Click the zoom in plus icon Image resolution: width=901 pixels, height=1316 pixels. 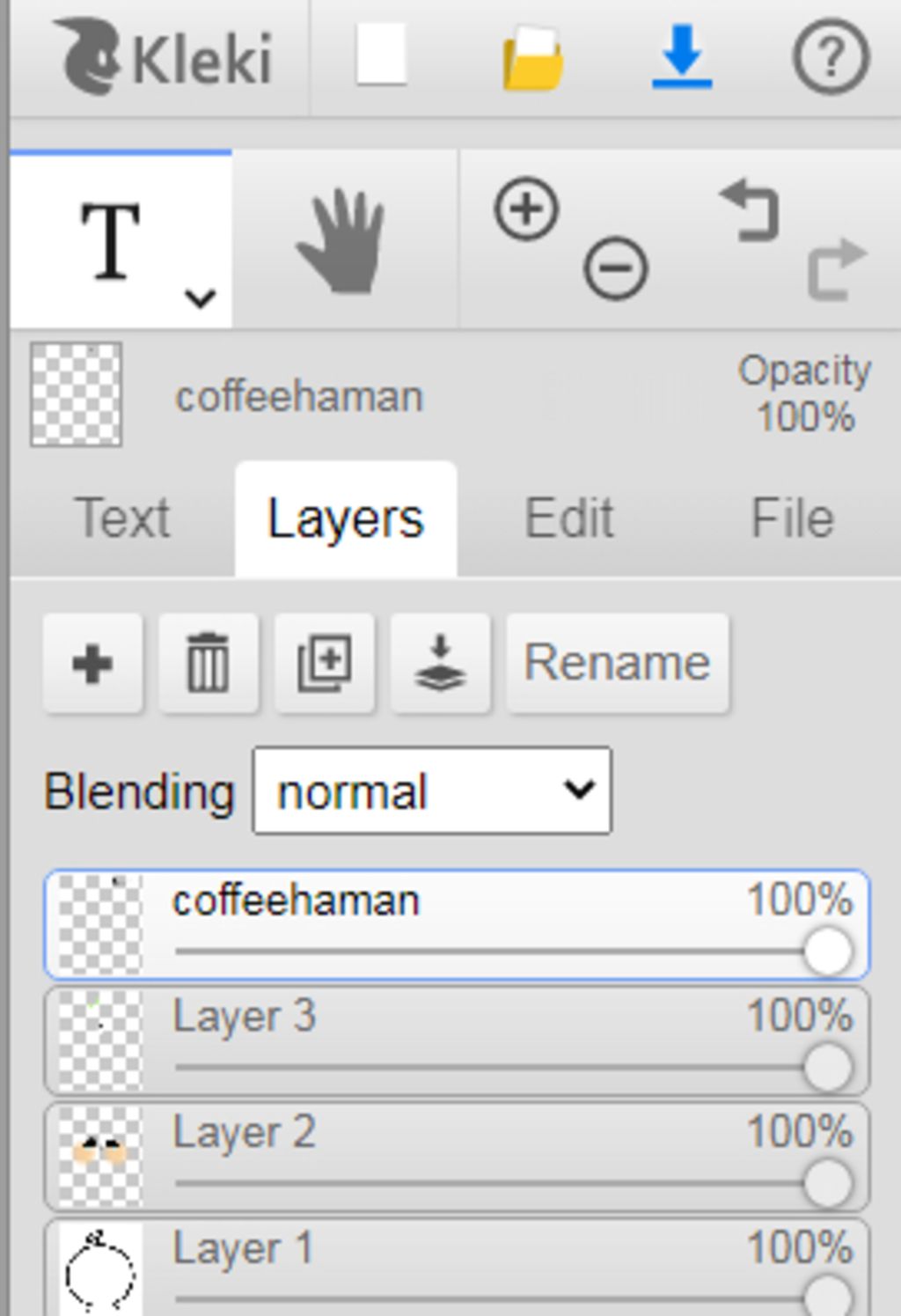(x=526, y=210)
